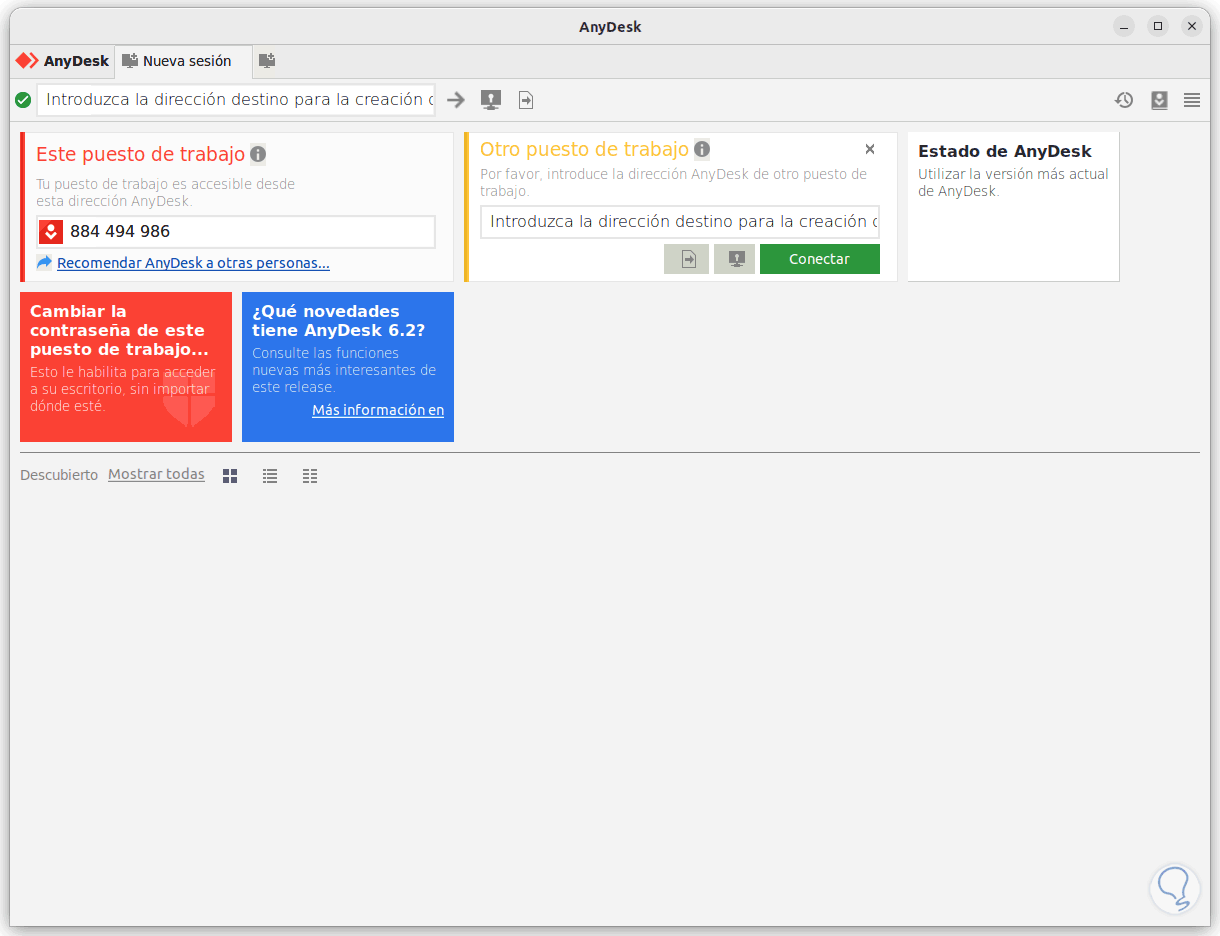Focus the top address bar input
This screenshot has width=1220, height=936.
236,100
